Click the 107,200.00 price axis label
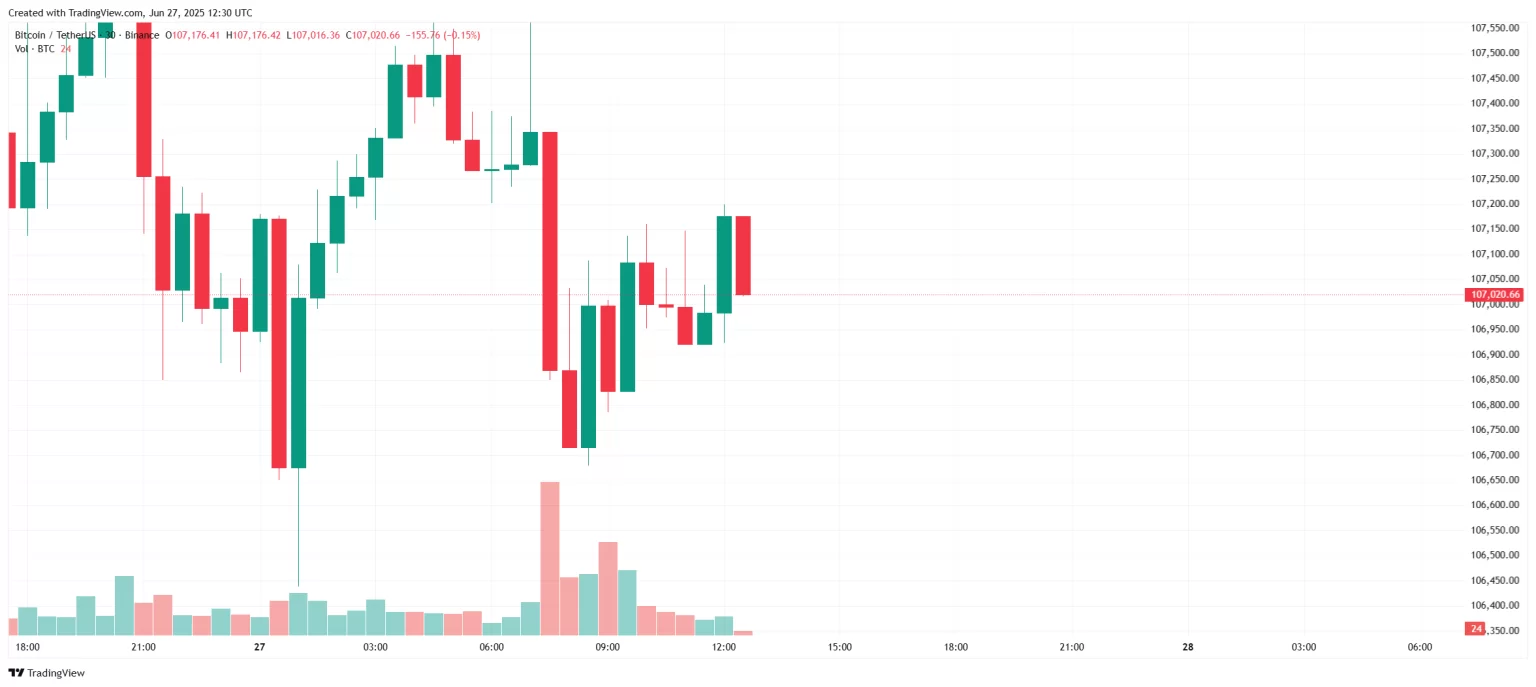Viewport: 1536px width, 687px height. click(x=1495, y=204)
